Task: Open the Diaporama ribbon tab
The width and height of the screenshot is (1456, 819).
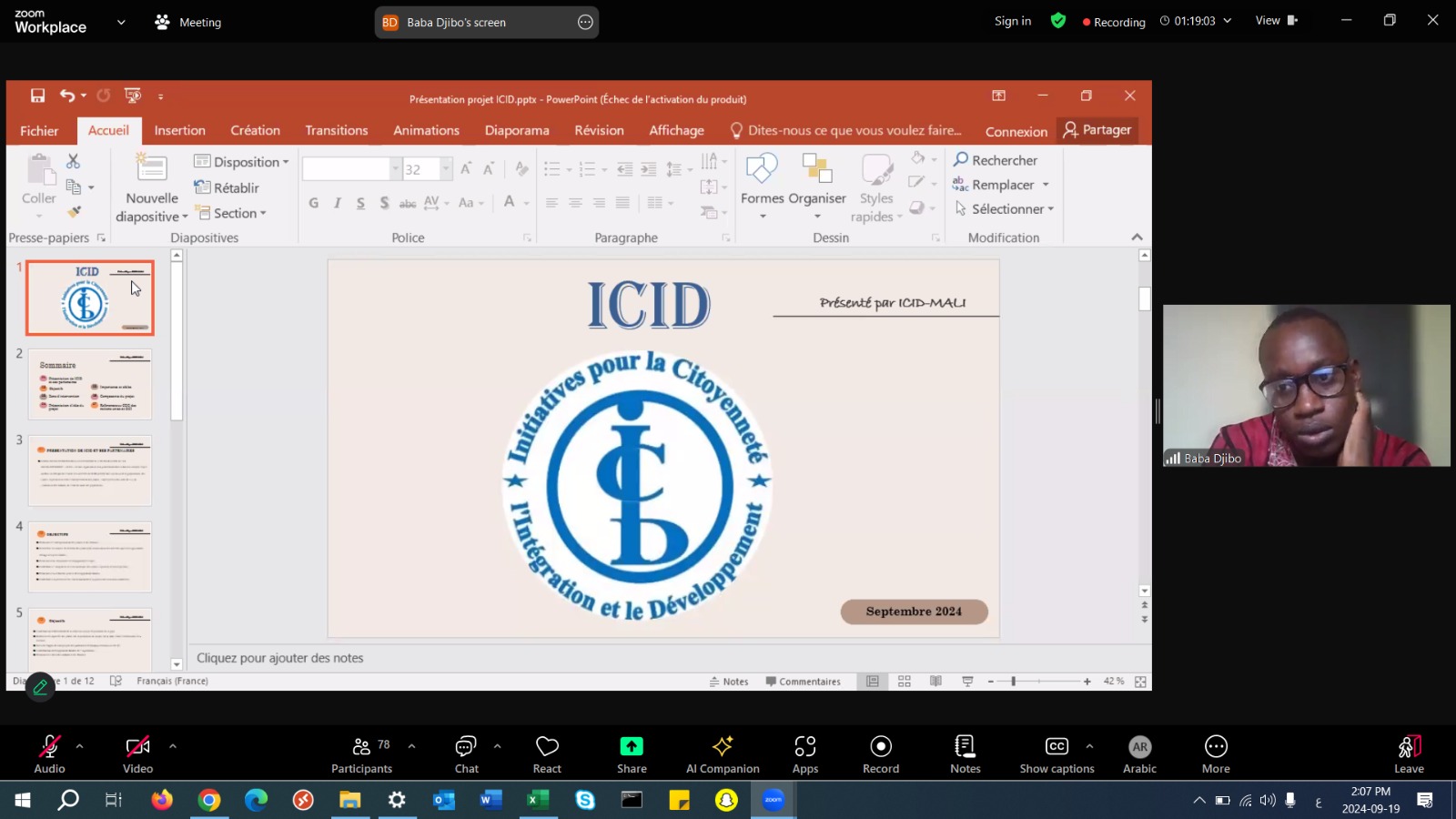Action: (x=517, y=130)
